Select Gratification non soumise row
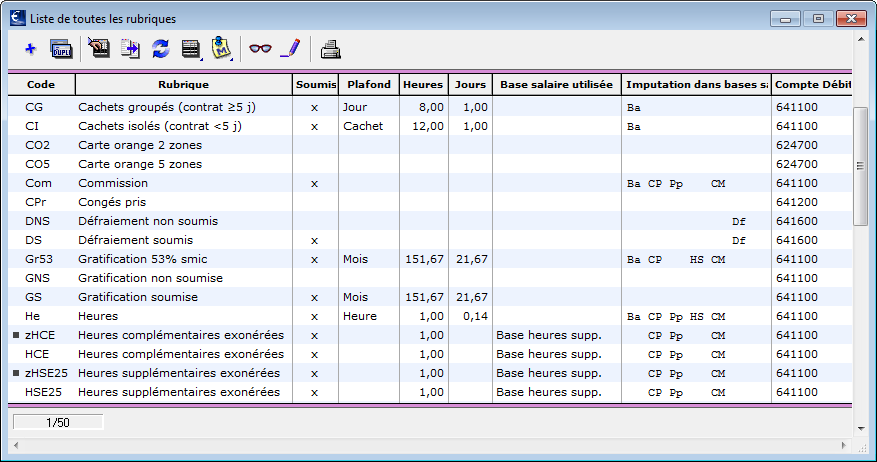 [430, 278]
